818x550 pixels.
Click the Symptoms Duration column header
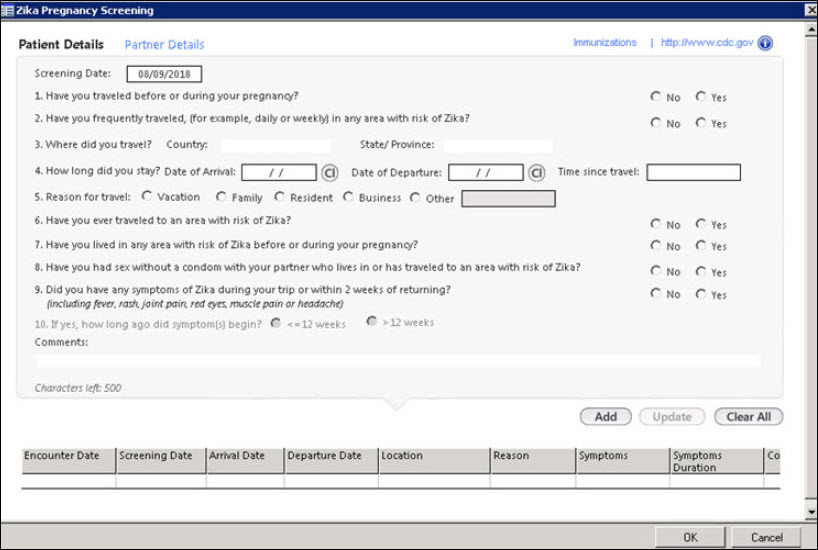[717, 461]
